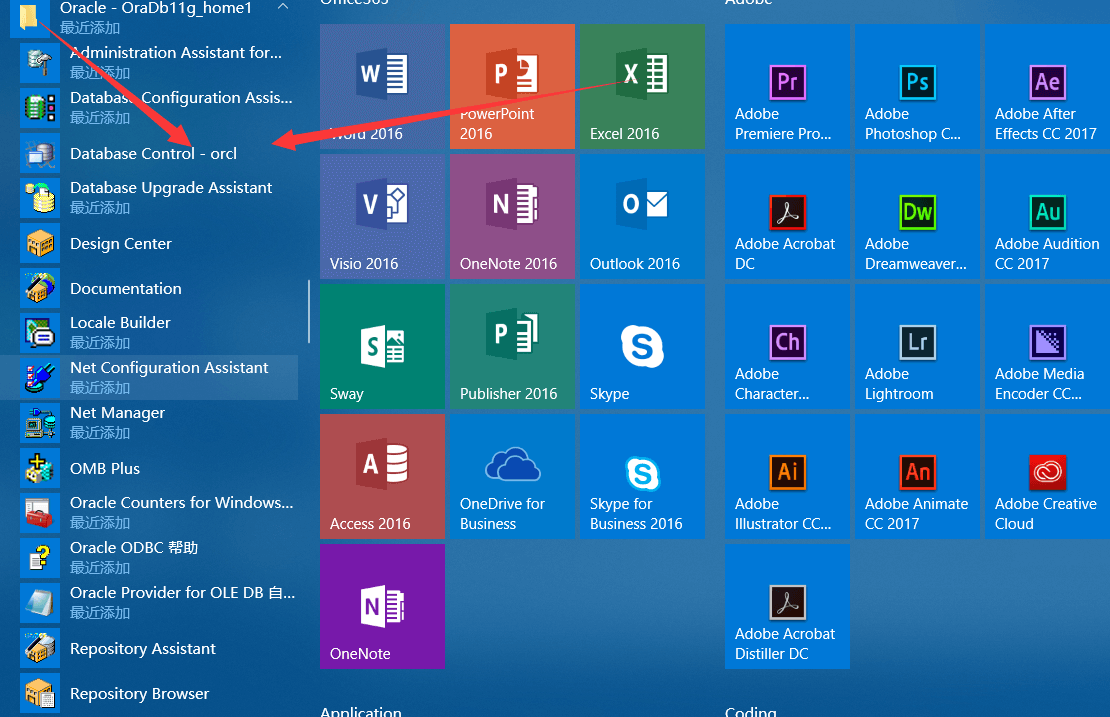Launch Database Upgrade Assistant
Viewport: 1110px width, 717px height.
[x=149, y=197]
